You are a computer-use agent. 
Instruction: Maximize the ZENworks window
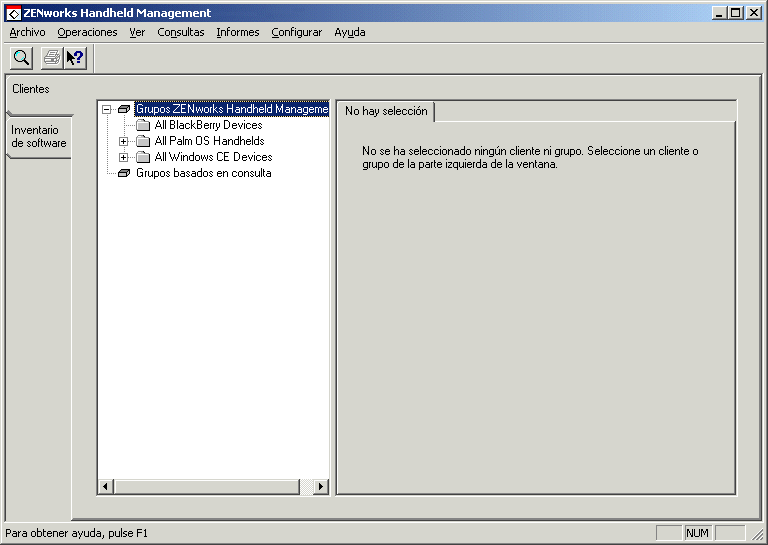736,13
